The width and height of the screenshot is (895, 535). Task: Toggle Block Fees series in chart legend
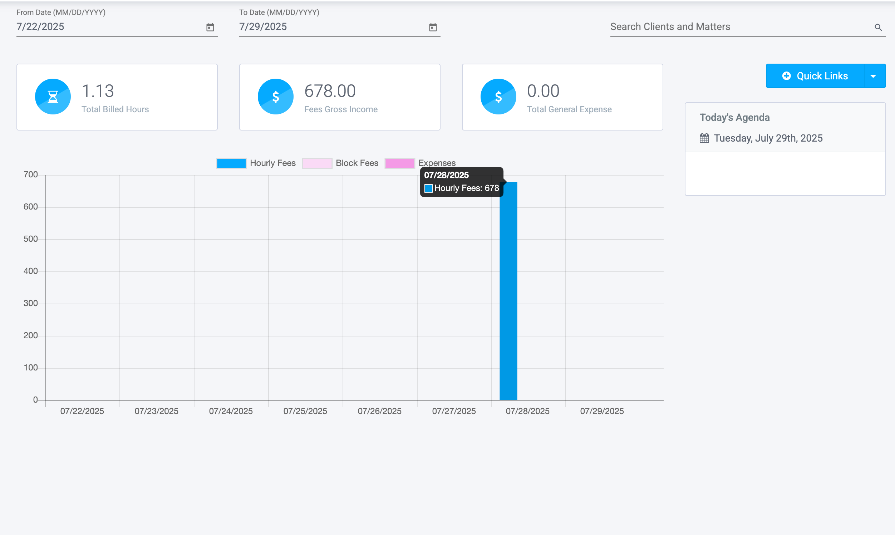tap(356, 163)
